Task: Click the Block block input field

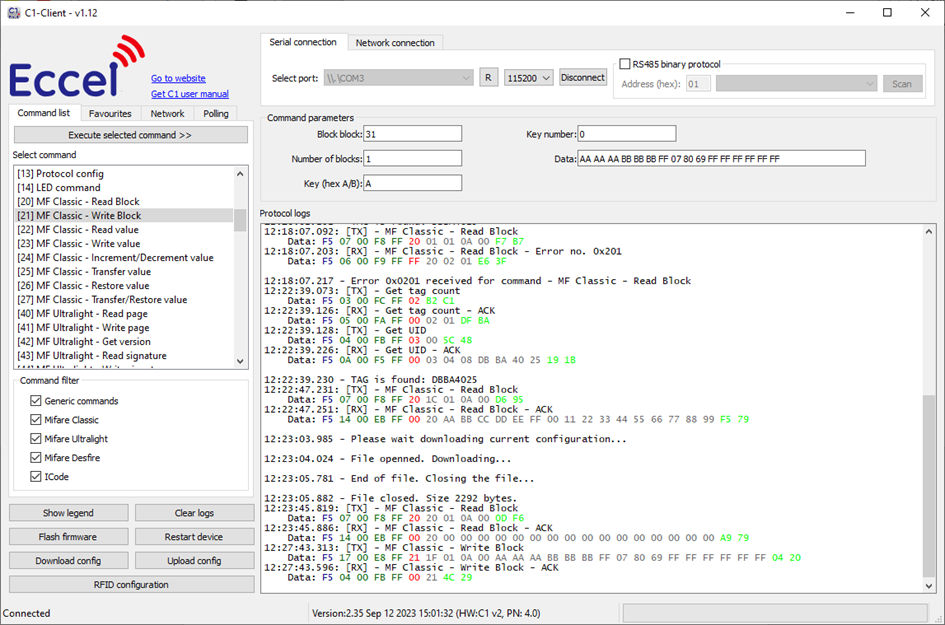Action: tap(412, 134)
